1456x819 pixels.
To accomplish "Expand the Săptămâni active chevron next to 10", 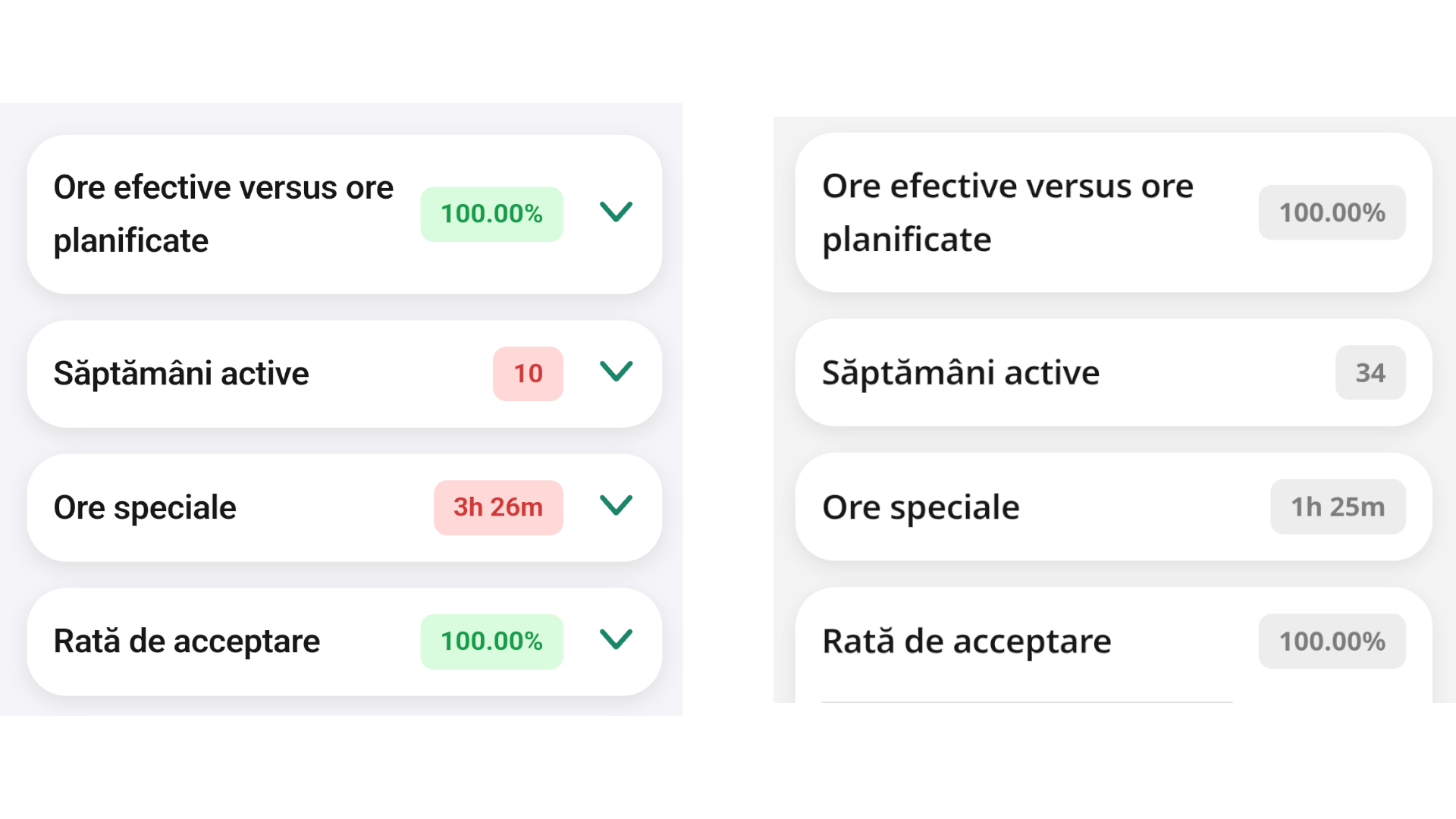I will [x=616, y=372].
